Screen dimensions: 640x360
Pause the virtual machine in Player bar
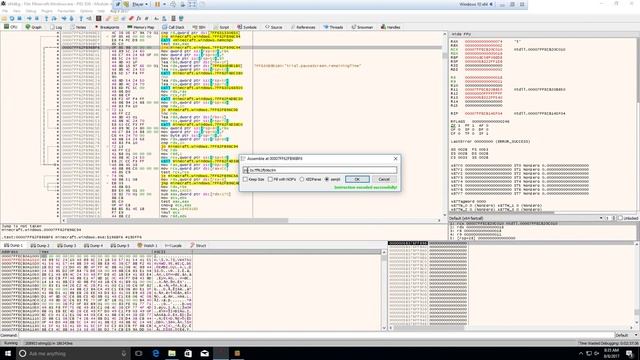157,4
